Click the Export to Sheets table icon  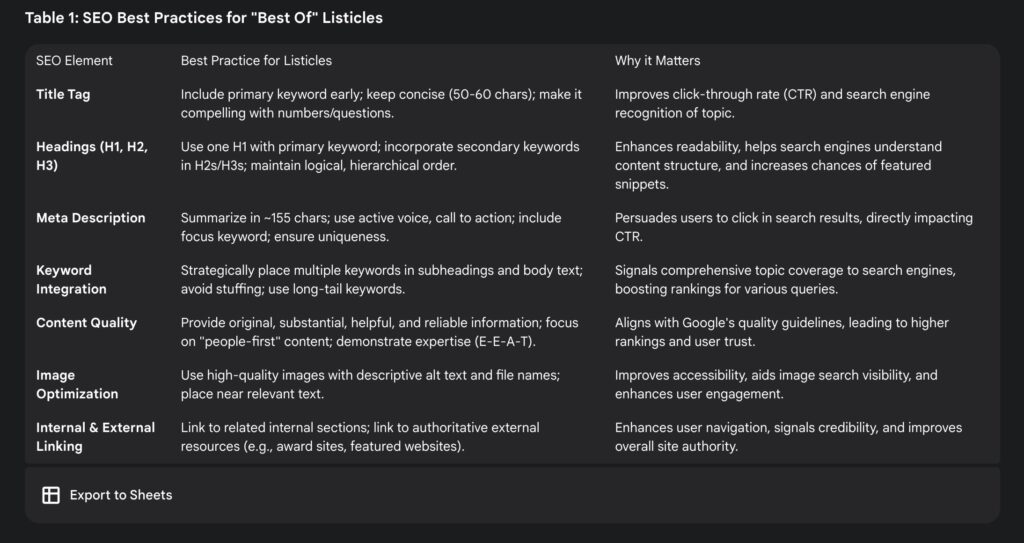tap(51, 495)
